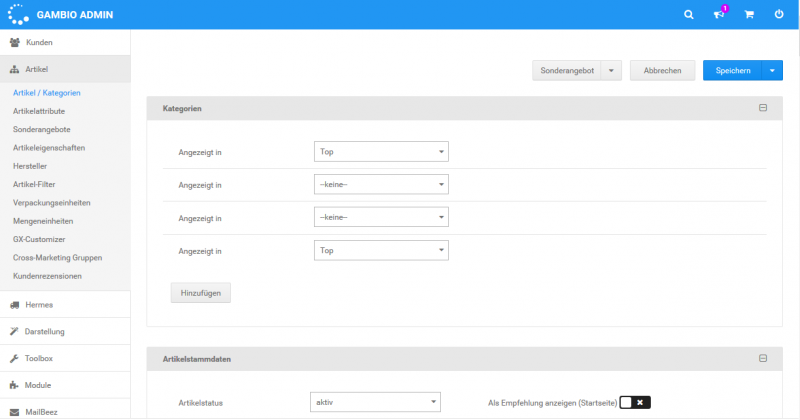The image size is (800, 420).
Task: Click the power logout icon
Action: (778, 15)
